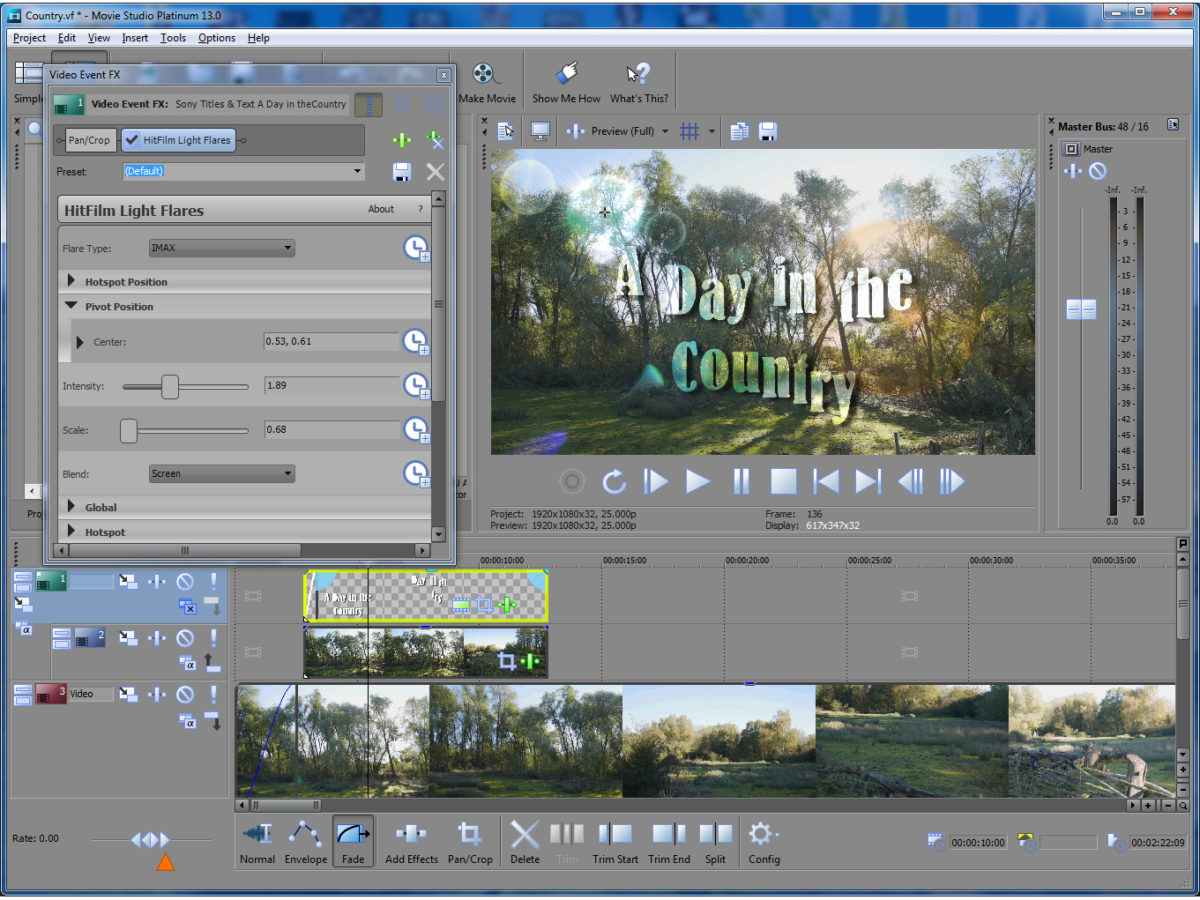The image size is (1200, 900).
Task: Open Show Me How tutorials
Action: (566, 80)
